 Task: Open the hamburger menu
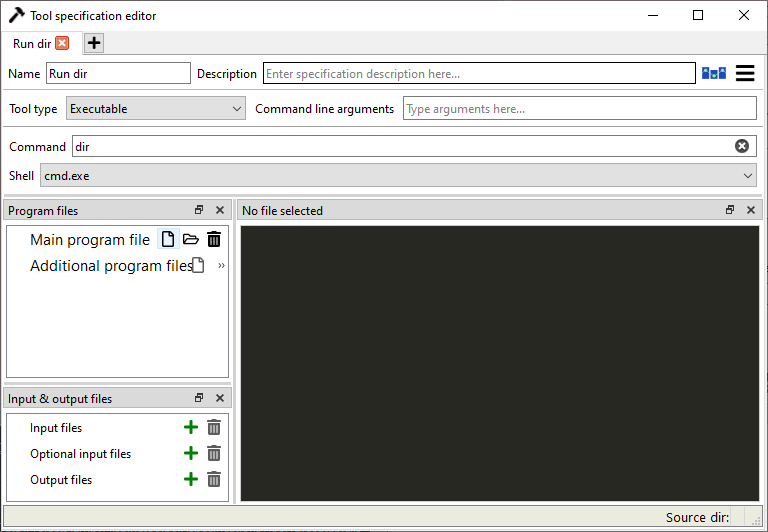(745, 73)
